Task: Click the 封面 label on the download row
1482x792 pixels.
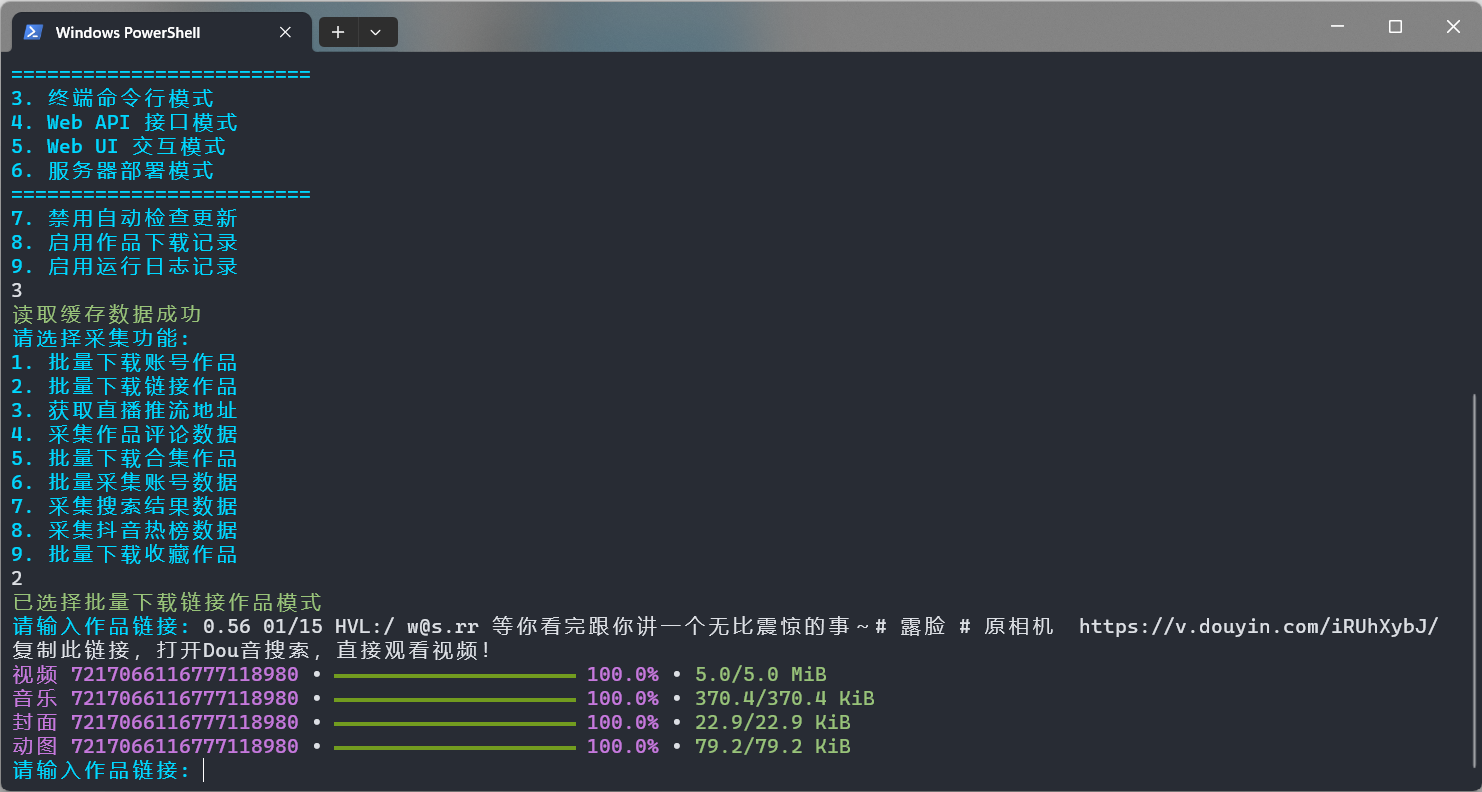Action: [35, 723]
